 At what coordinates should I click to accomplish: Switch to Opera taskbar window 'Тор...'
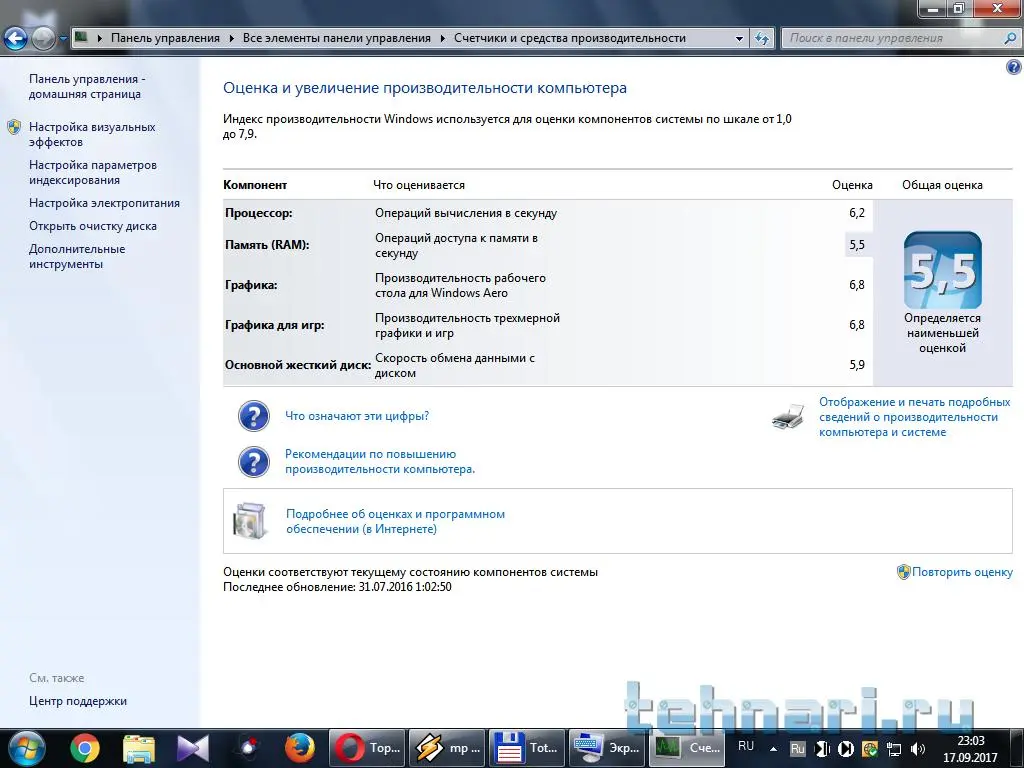click(x=367, y=748)
